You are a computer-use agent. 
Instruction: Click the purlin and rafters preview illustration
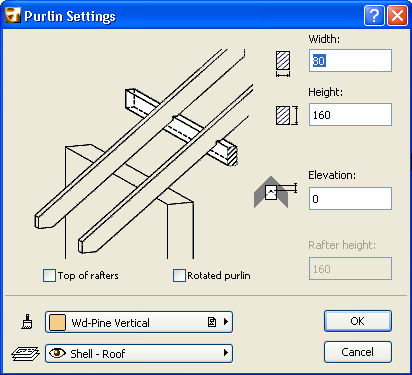tap(143, 153)
